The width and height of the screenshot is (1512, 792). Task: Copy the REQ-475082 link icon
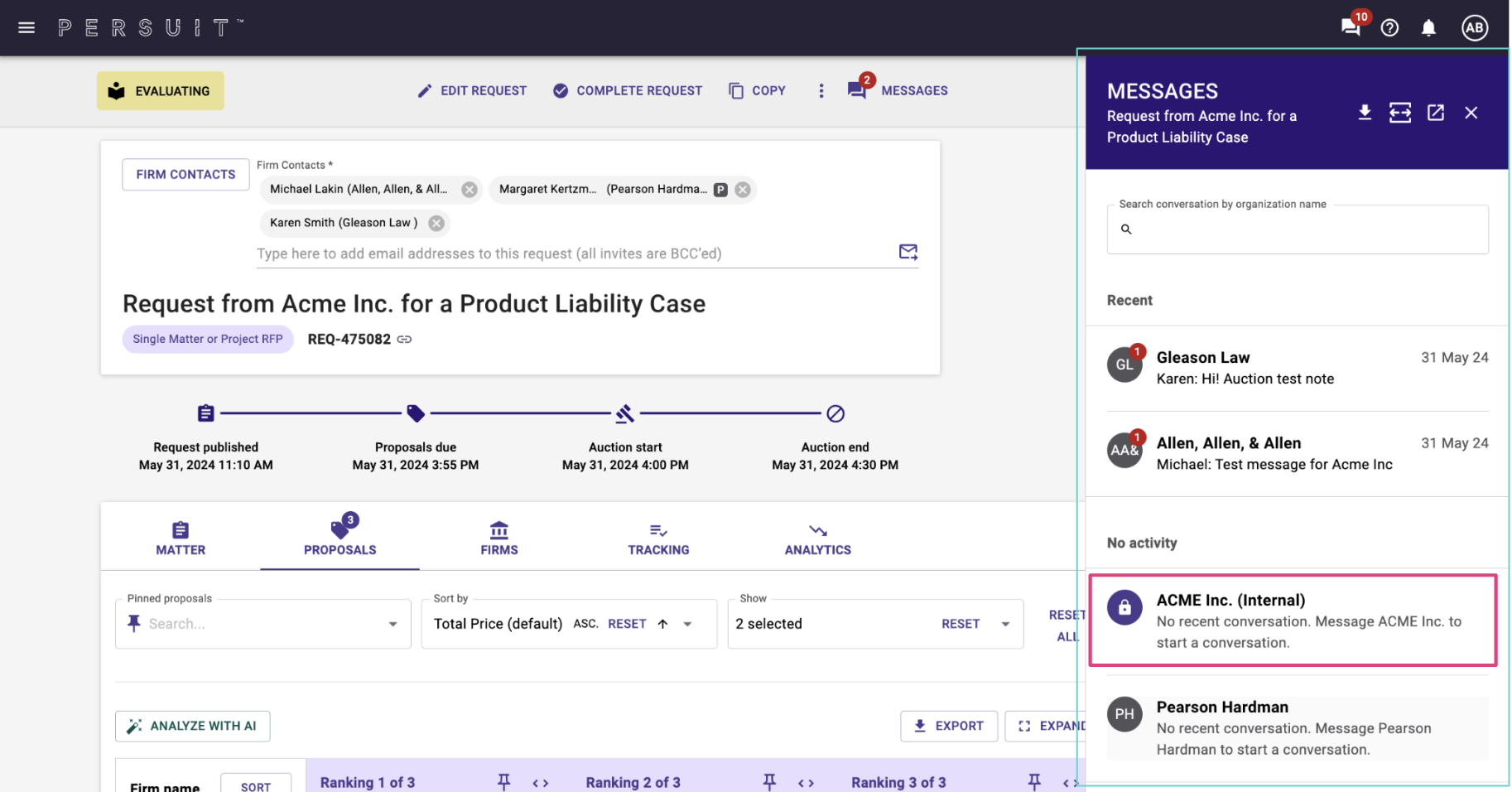404,340
